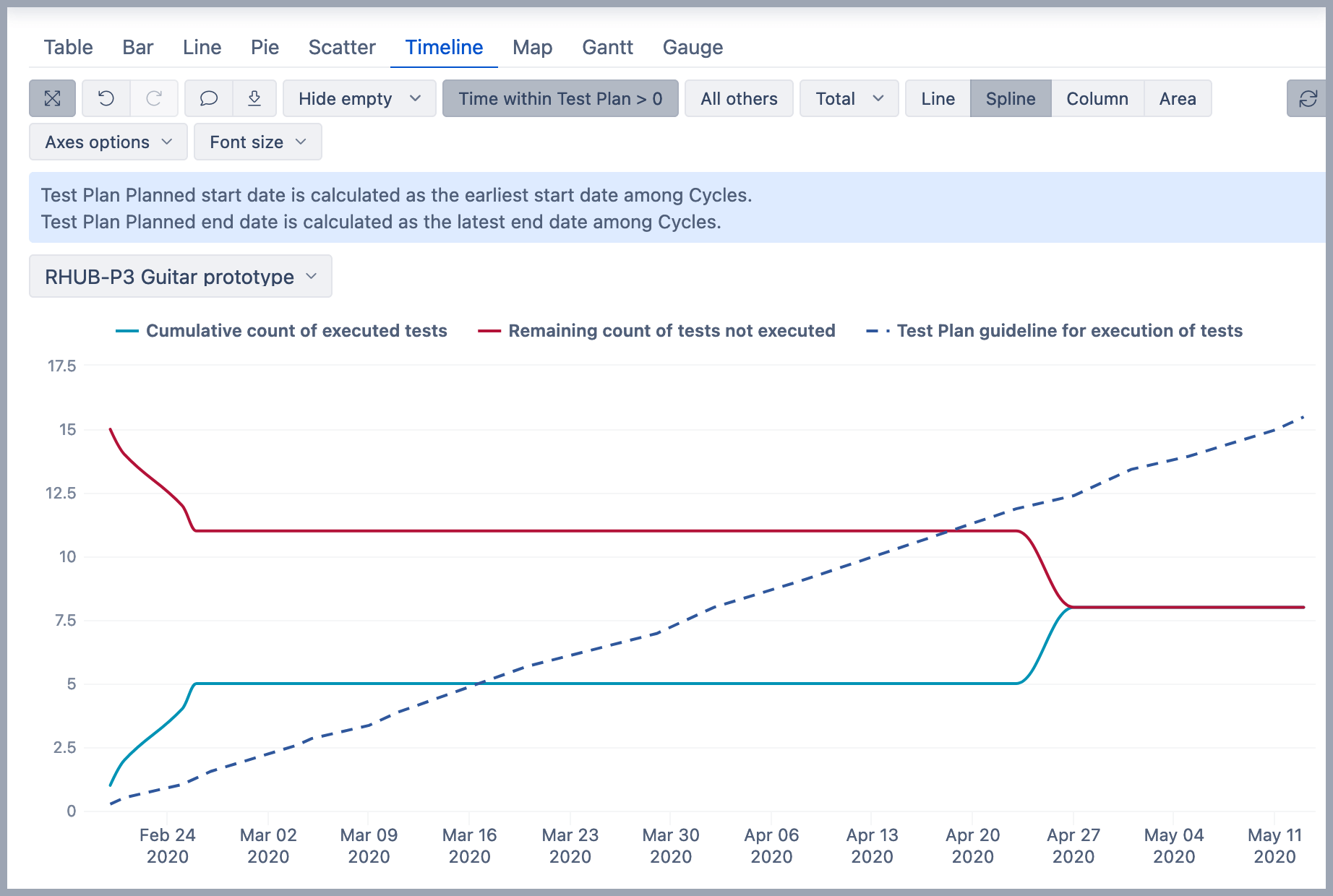
Task: Click the refresh icon at right
Action: point(1308,98)
